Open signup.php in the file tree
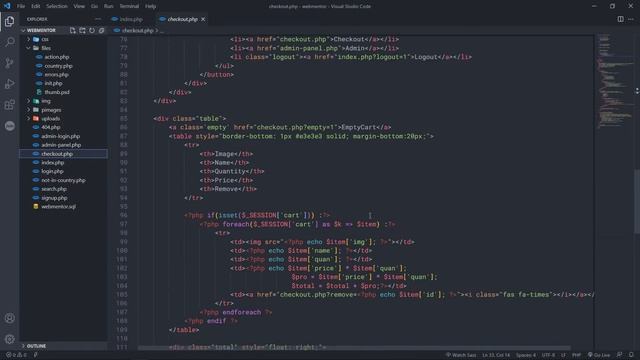Image resolution: width=640 pixels, height=360 pixels. [x=54, y=198]
